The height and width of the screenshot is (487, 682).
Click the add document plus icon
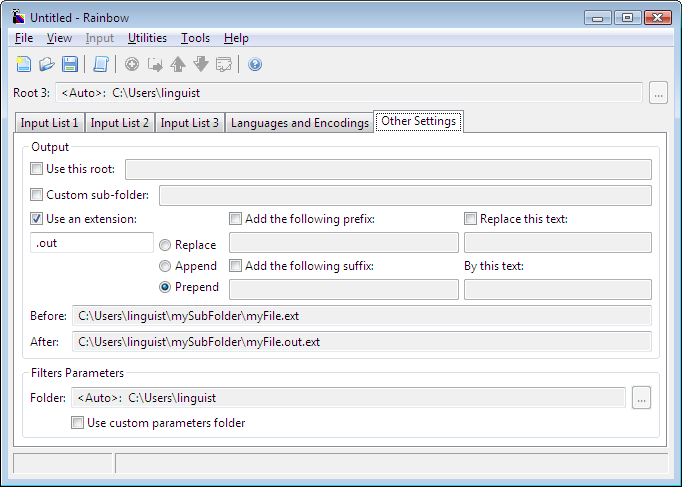coord(132,64)
